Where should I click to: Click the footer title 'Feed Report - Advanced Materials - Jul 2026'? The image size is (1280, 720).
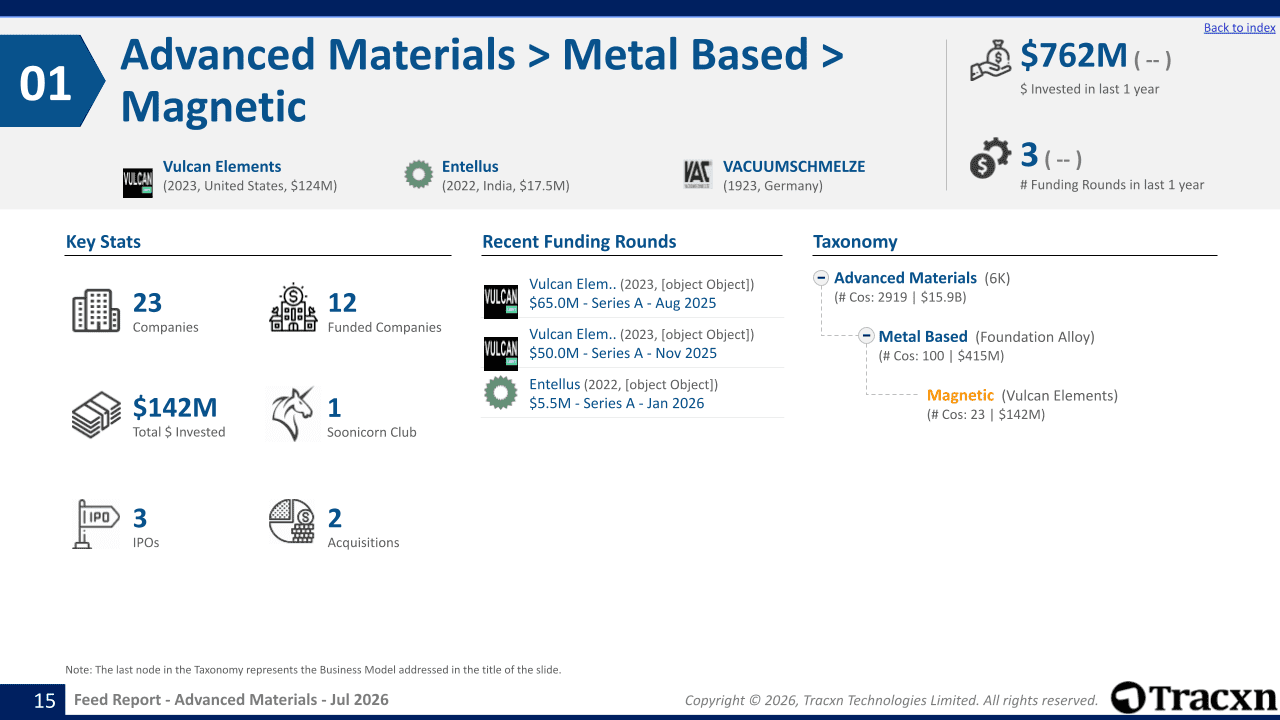tap(231, 700)
